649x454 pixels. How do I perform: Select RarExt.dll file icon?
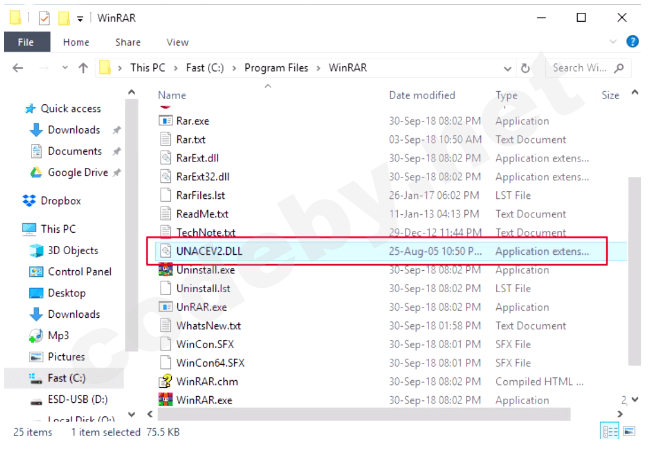tap(166, 158)
